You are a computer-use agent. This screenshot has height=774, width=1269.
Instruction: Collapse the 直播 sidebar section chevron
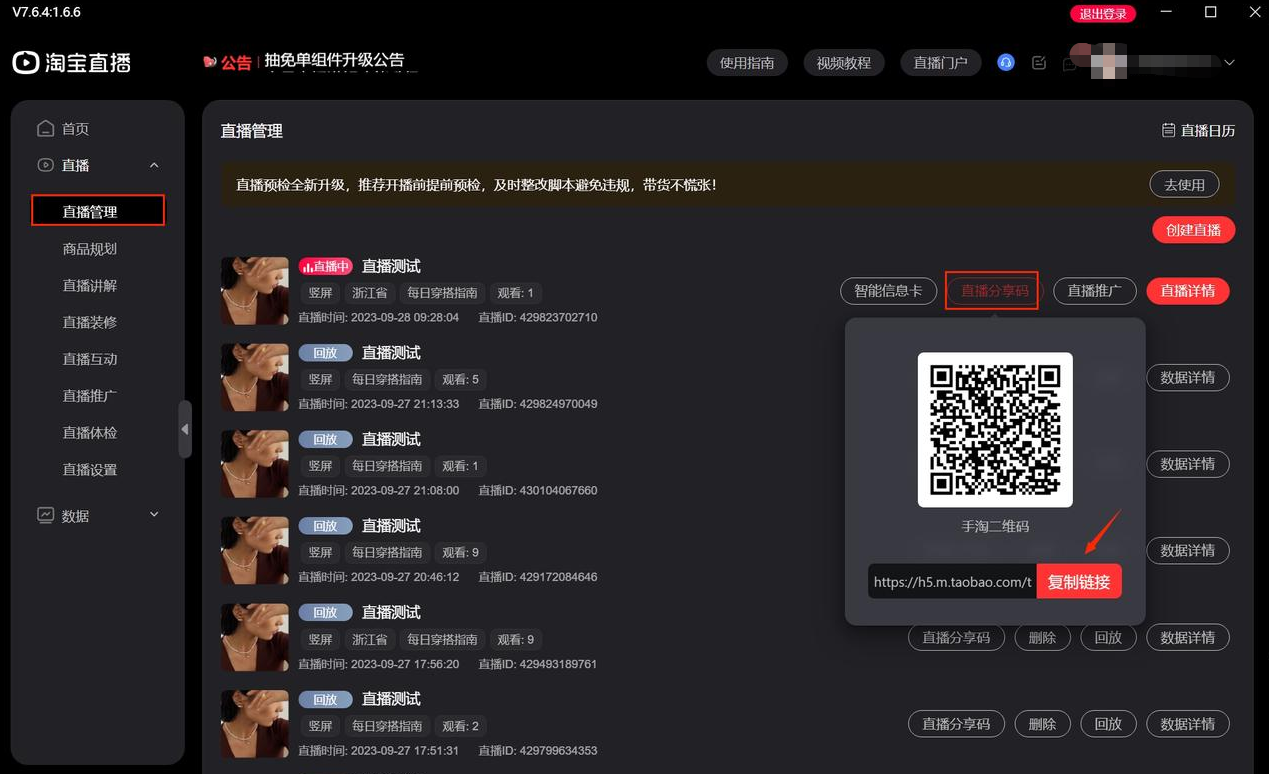pyautogui.click(x=154, y=165)
